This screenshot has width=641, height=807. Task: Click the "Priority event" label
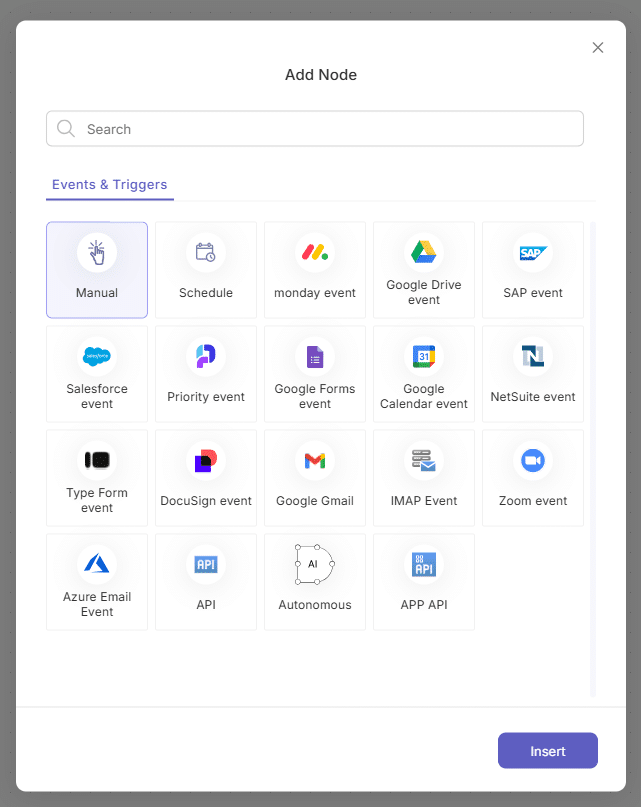[205, 397]
